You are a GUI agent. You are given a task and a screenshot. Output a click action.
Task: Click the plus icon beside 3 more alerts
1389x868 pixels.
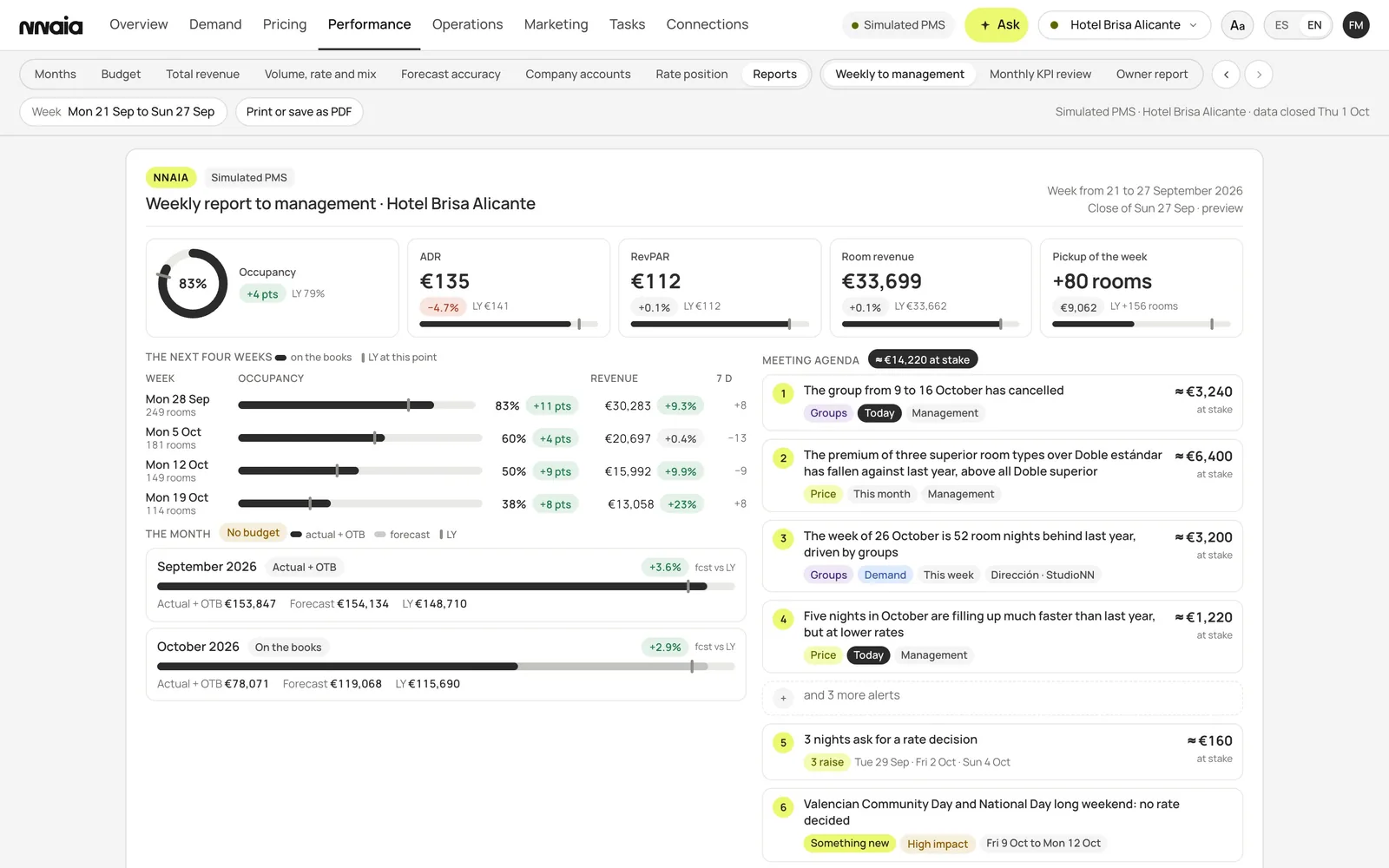(x=783, y=698)
